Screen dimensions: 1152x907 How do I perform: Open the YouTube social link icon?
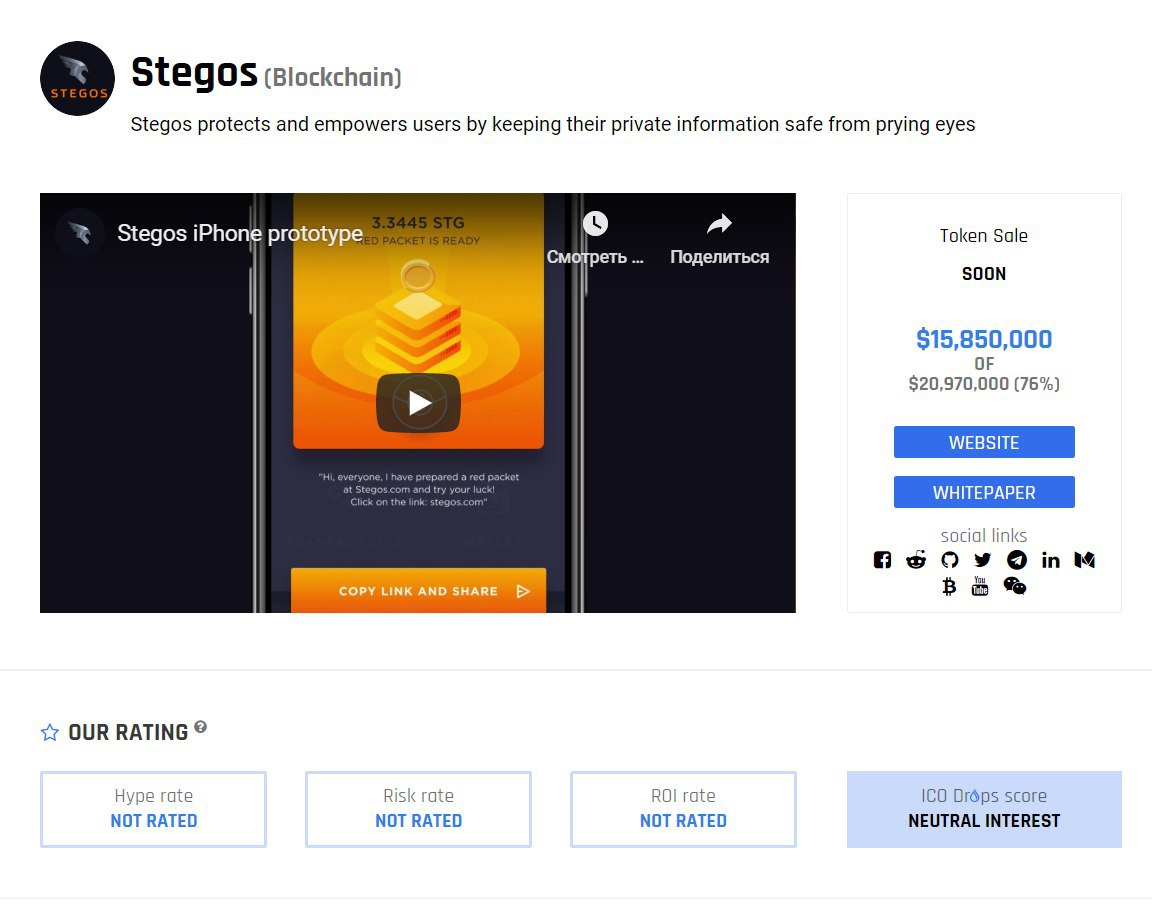(980, 586)
